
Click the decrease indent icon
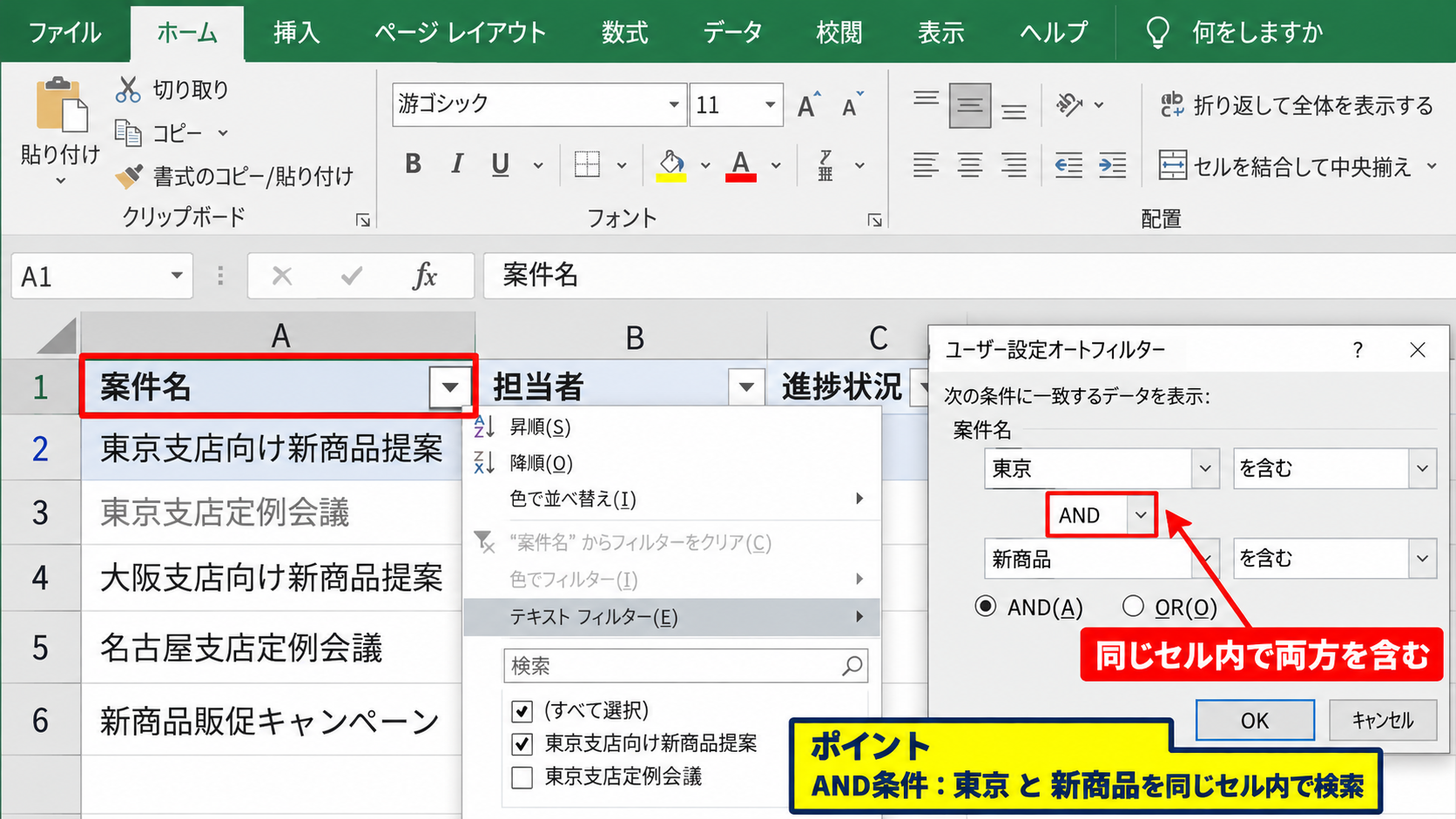pos(1068,164)
